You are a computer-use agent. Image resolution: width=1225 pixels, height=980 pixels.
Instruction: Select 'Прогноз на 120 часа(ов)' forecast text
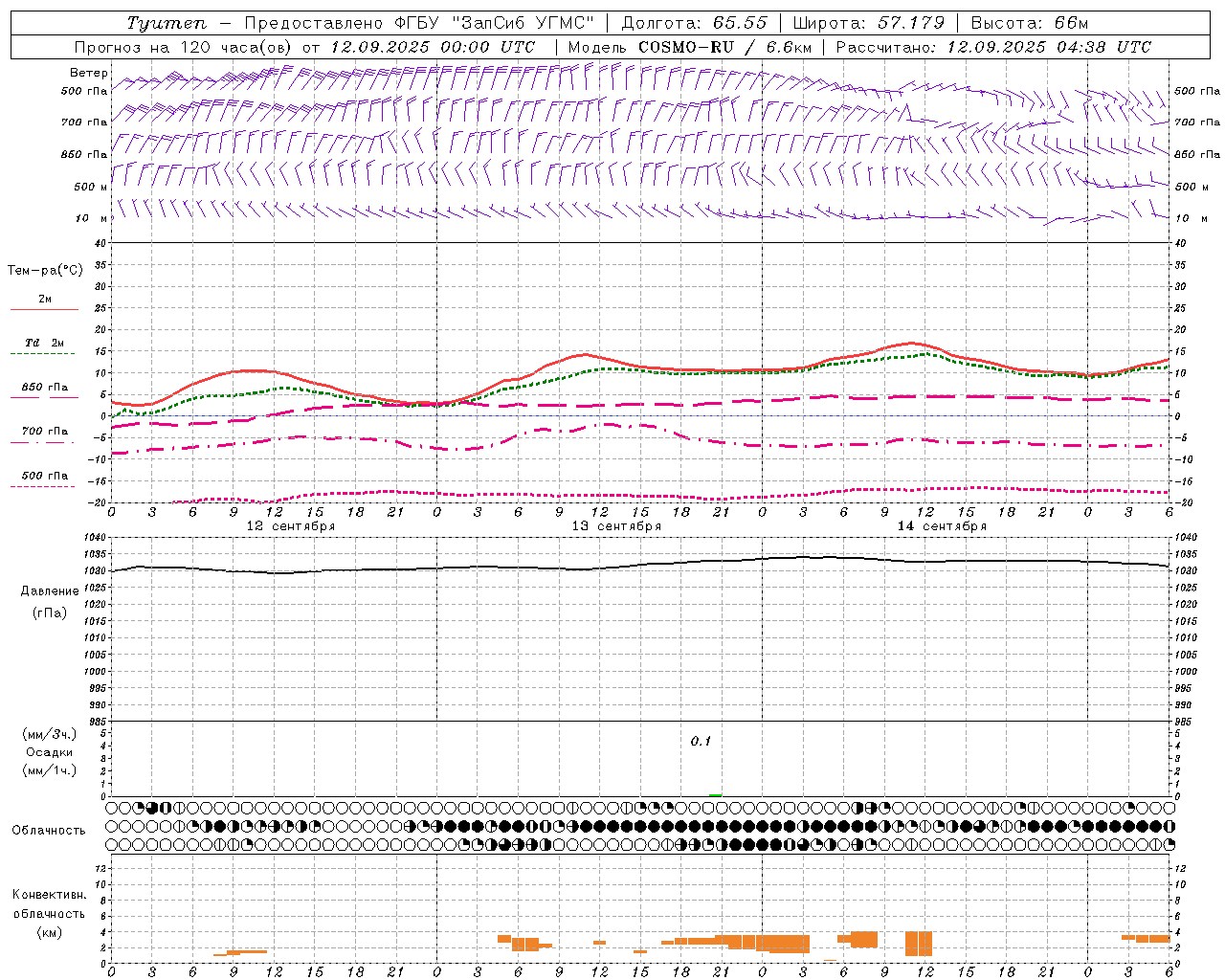[185, 47]
